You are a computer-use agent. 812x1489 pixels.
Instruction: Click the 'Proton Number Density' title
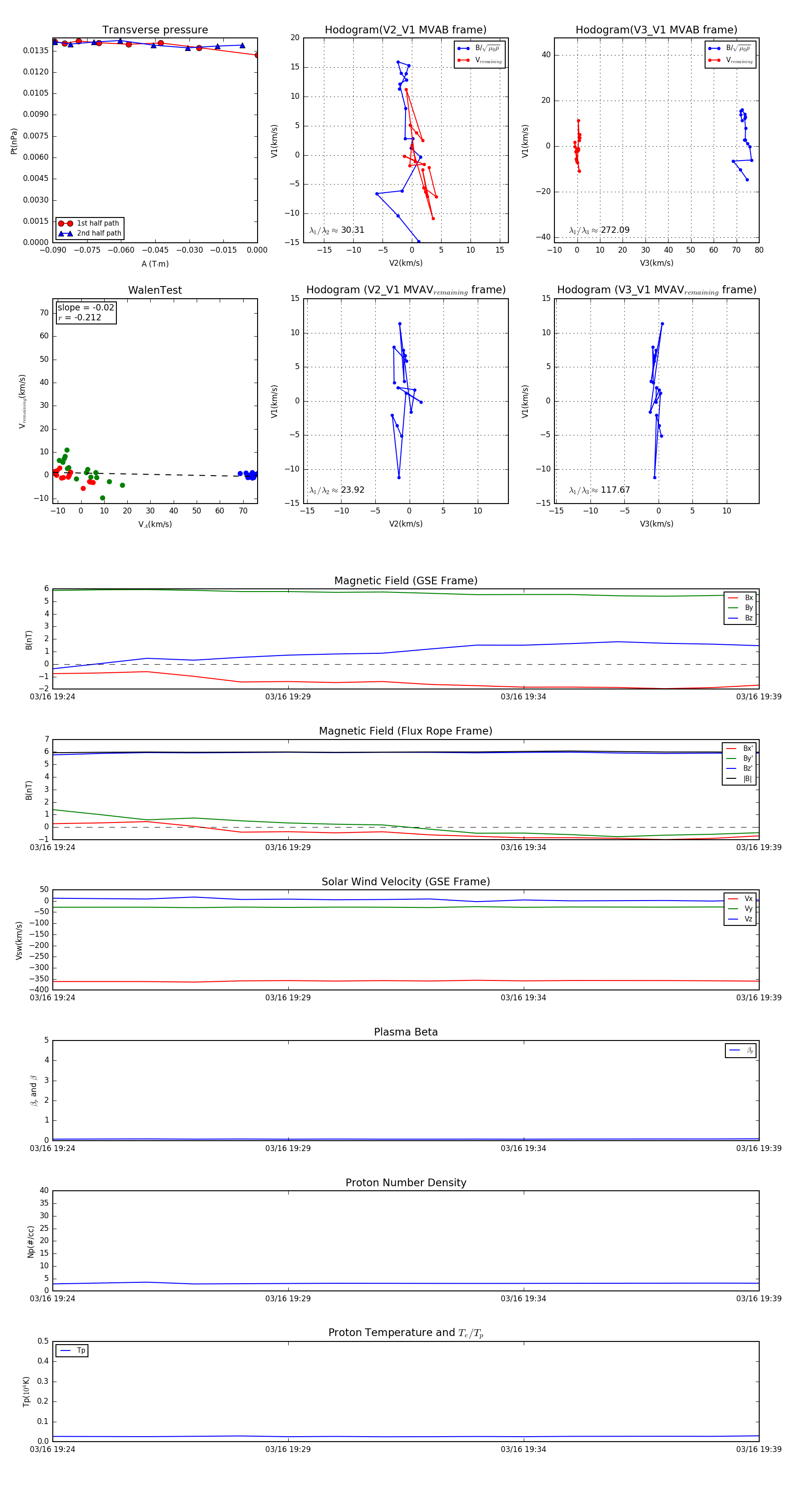coord(406,1183)
